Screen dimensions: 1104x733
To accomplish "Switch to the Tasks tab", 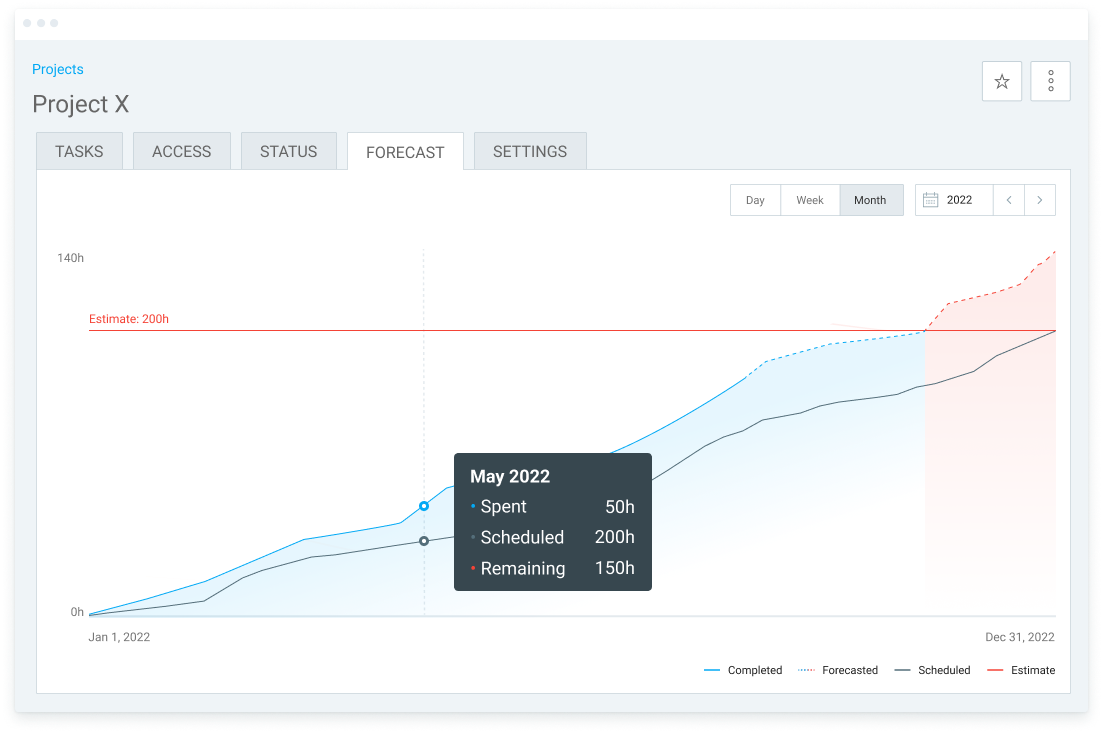I will (x=79, y=151).
